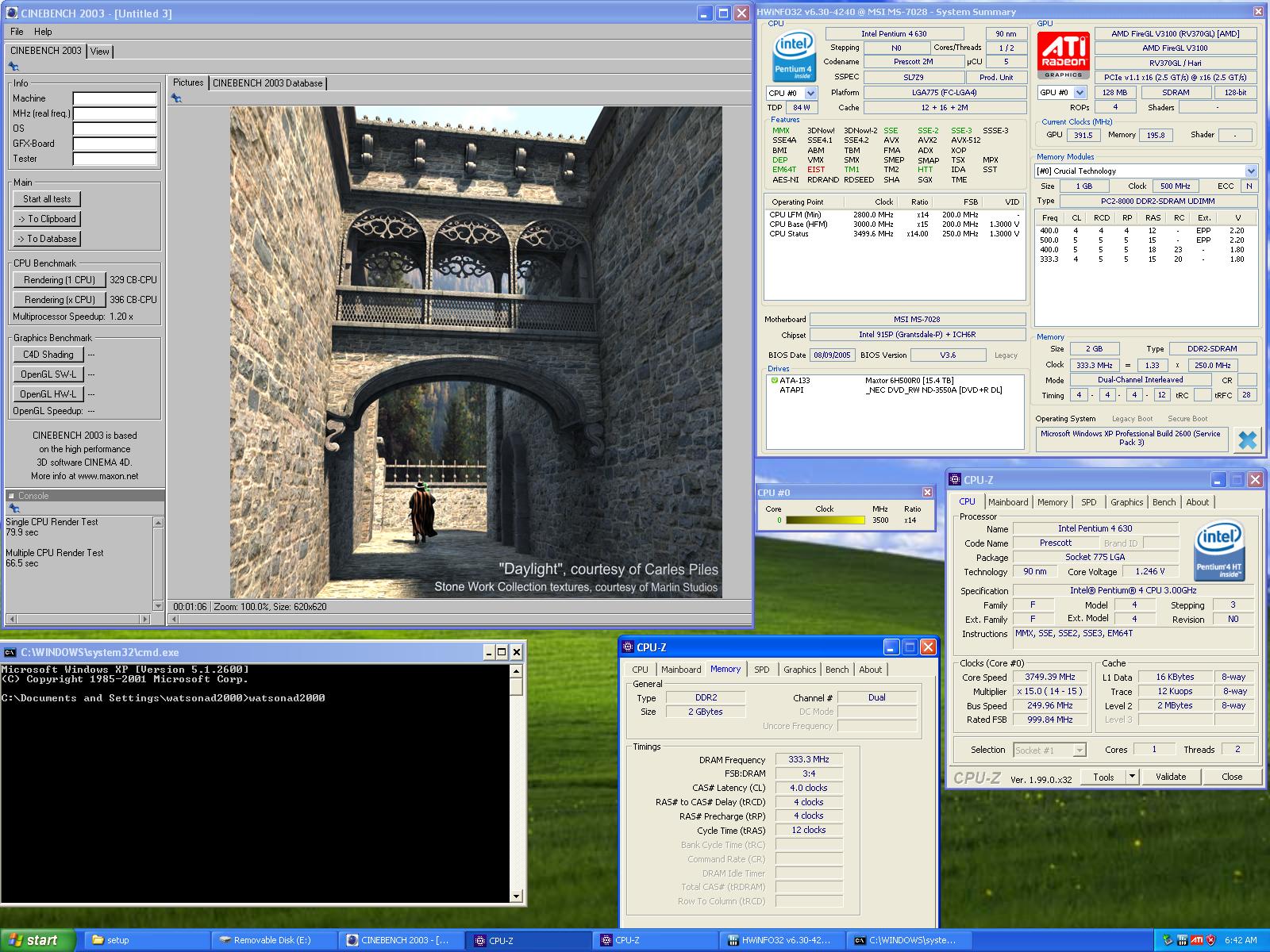1270x952 pixels.
Task: Switch to HWiNFO32 taskbar button
Action: (782, 940)
